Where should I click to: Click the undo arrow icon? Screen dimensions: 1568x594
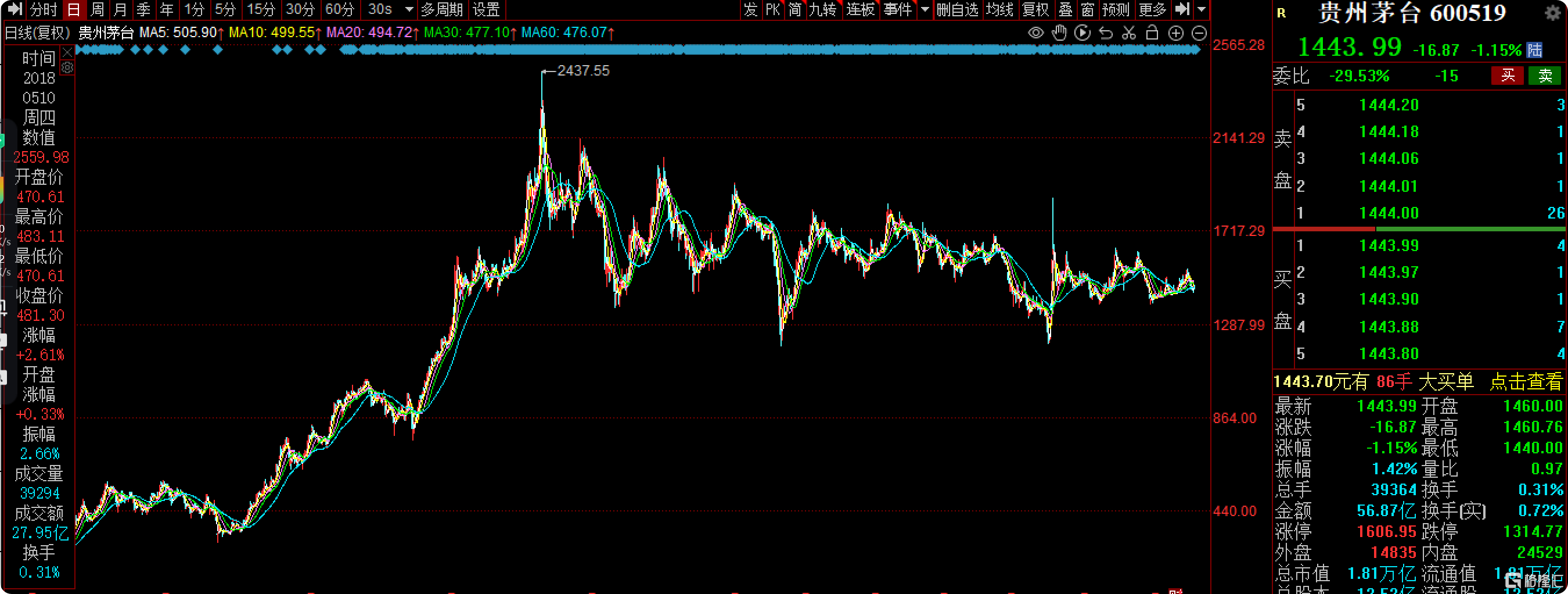pos(1105,33)
